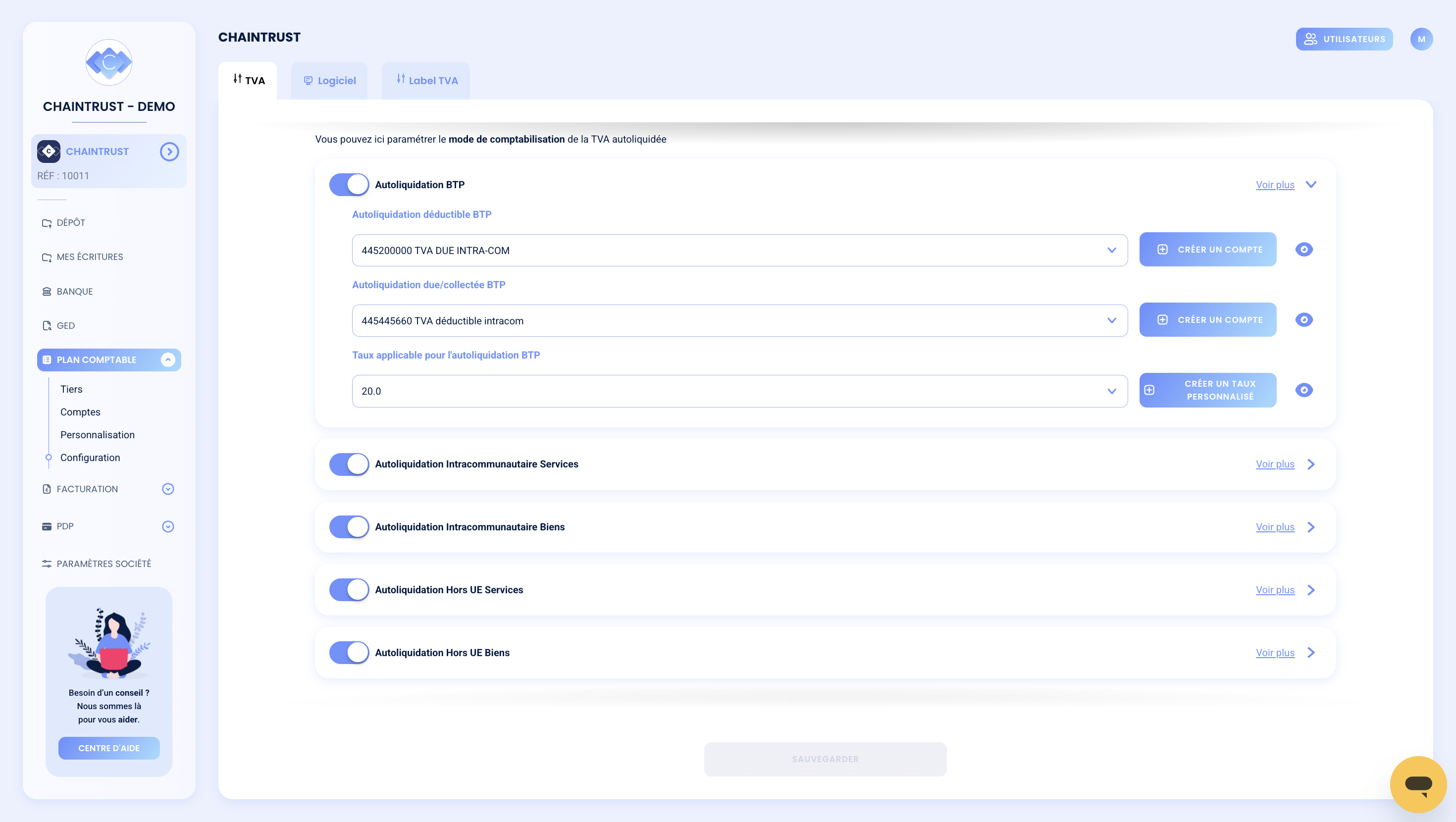
Task: Open company switcher arrow beside CHAINTRUST
Action: [169, 152]
